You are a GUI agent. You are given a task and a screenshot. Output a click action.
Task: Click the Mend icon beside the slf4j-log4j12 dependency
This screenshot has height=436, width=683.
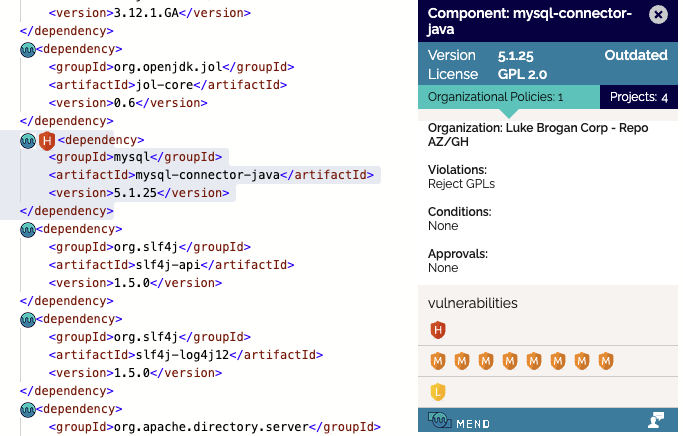click(x=28, y=320)
